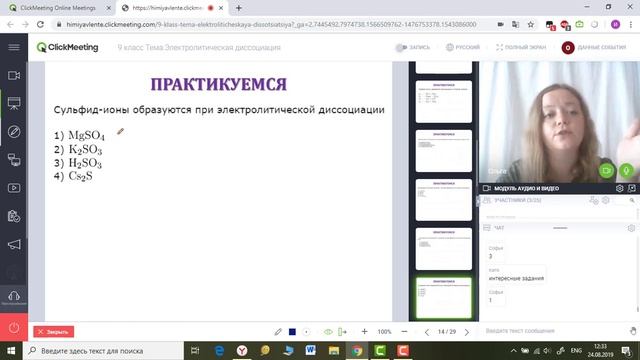The image size is (640, 360).
Task: Click the translate page icon in address bar
Action: (516, 24)
